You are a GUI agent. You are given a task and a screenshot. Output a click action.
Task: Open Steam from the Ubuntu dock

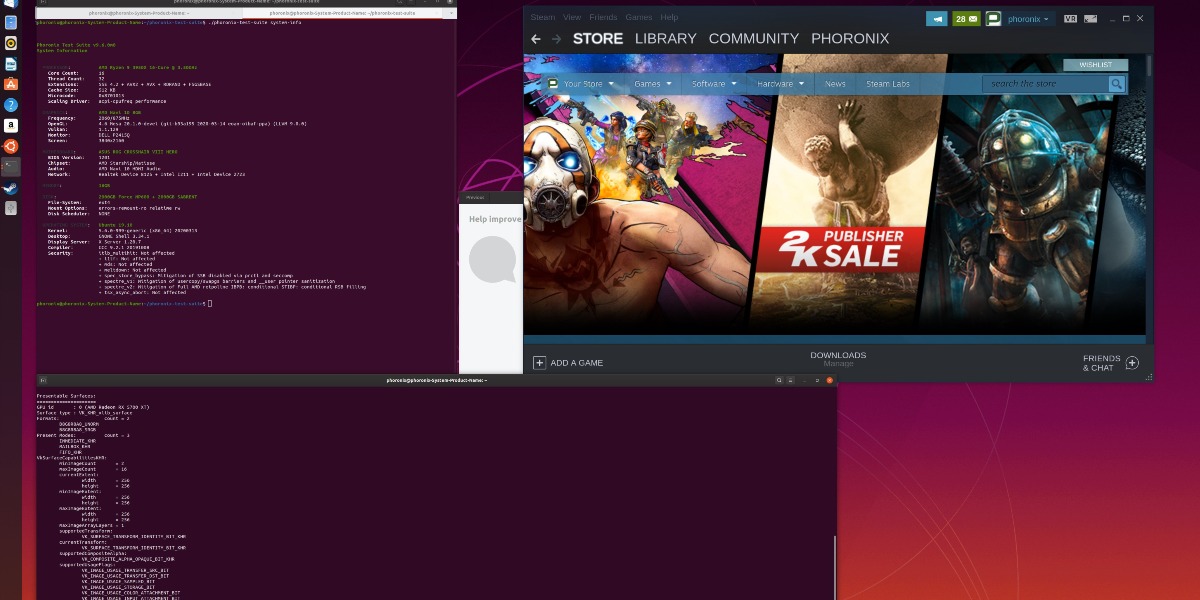tap(10, 188)
